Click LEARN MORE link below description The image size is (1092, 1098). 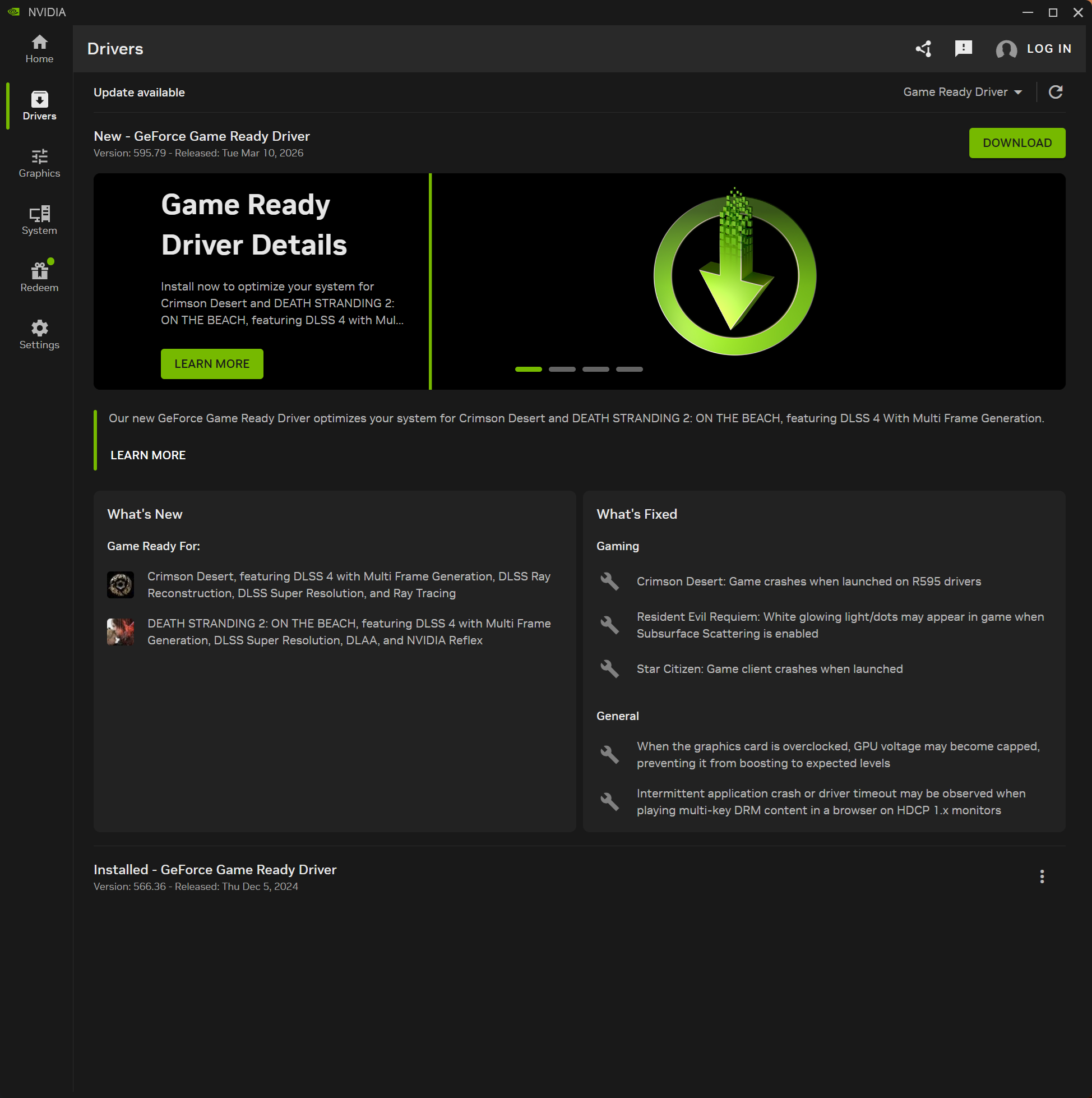148,455
